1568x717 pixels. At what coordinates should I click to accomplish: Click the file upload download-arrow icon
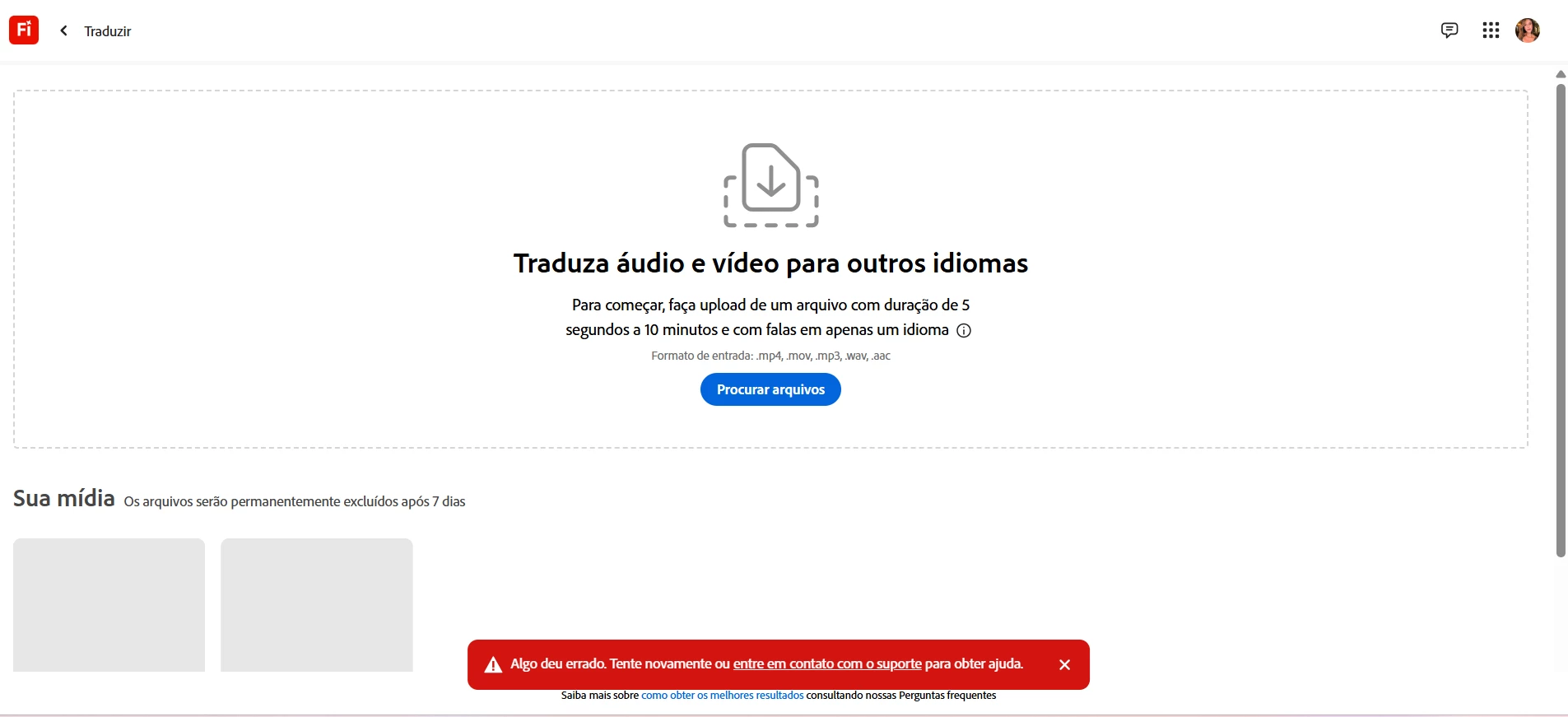point(771,185)
